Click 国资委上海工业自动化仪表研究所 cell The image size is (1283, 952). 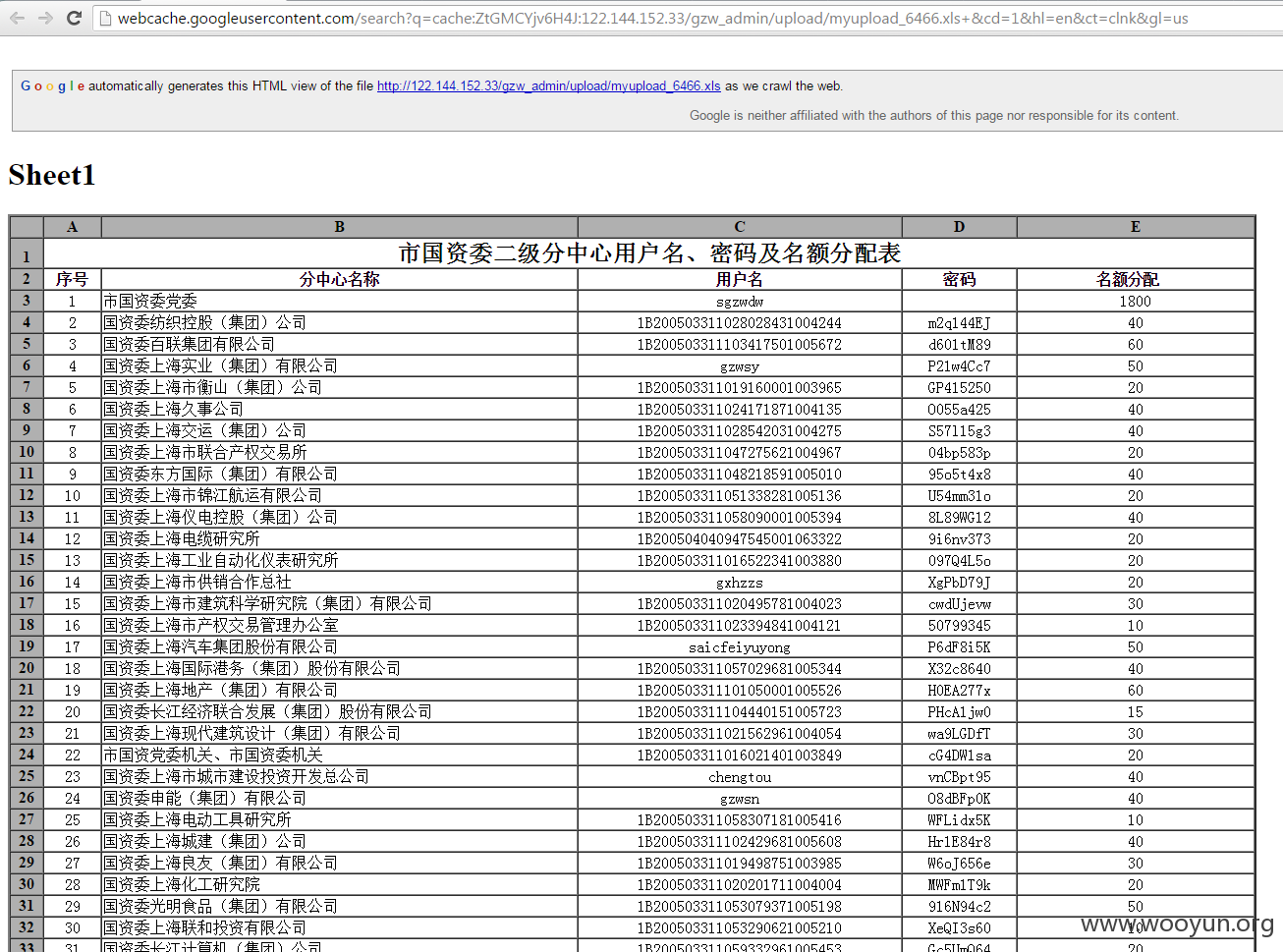pos(339,560)
